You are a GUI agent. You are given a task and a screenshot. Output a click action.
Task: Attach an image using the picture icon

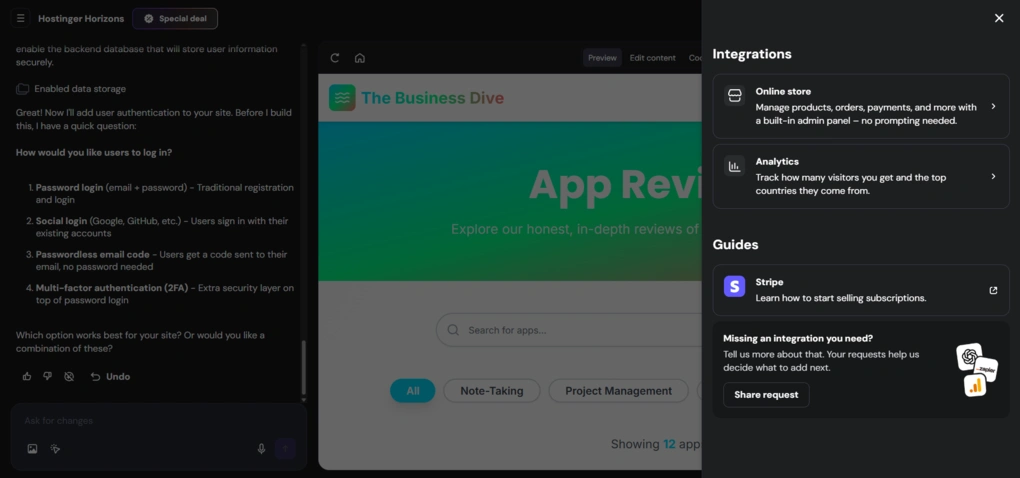(x=32, y=449)
